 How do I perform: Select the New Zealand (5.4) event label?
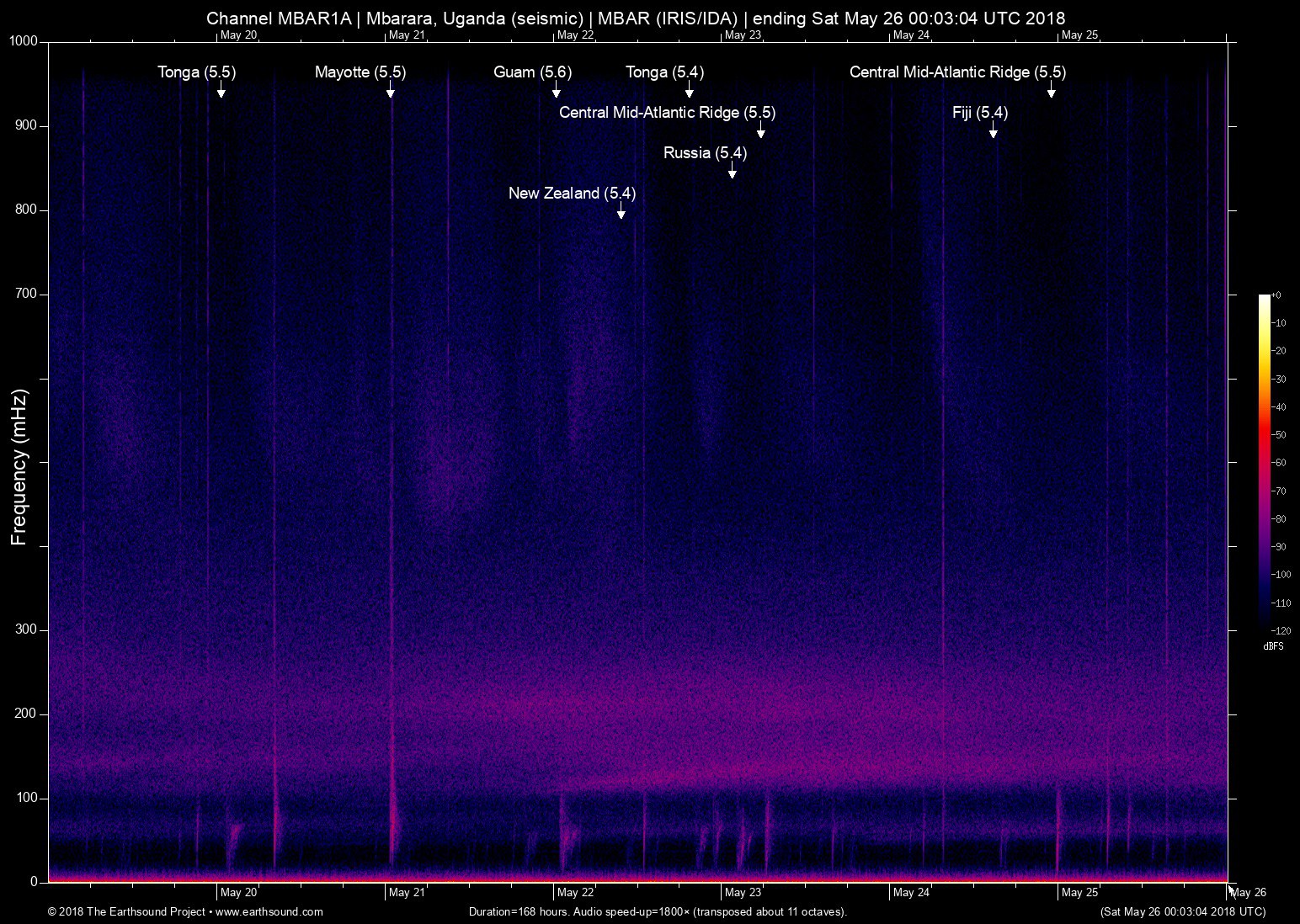pyautogui.click(x=572, y=194)
